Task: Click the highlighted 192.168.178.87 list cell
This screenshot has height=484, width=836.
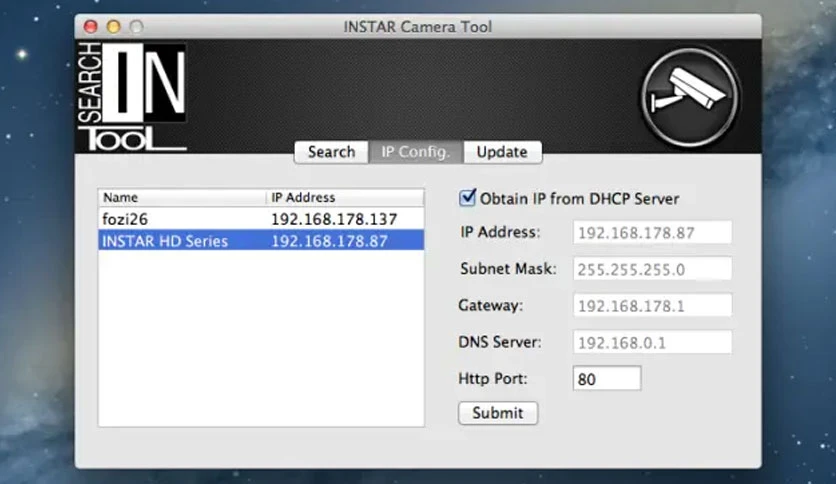Action: click(329, 241)
